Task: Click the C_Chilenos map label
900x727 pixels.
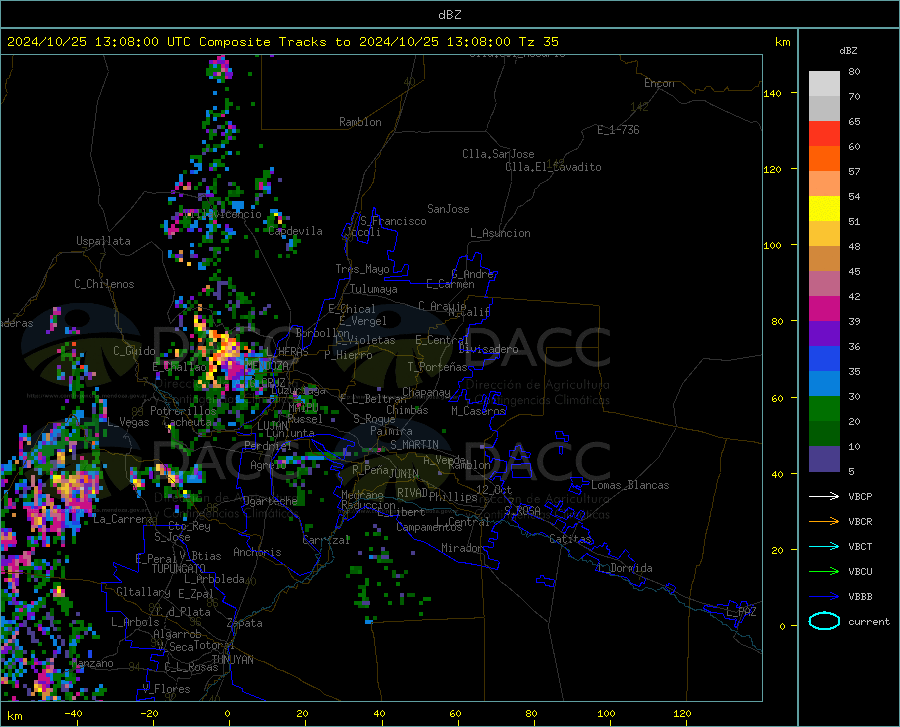Action: [104, 284]
